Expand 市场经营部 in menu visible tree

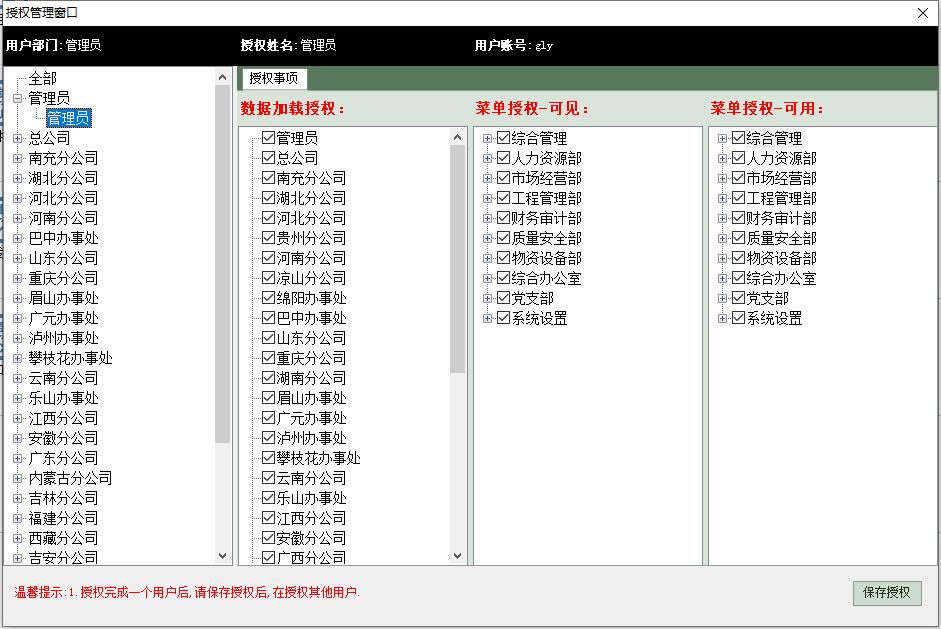point(487,178)
